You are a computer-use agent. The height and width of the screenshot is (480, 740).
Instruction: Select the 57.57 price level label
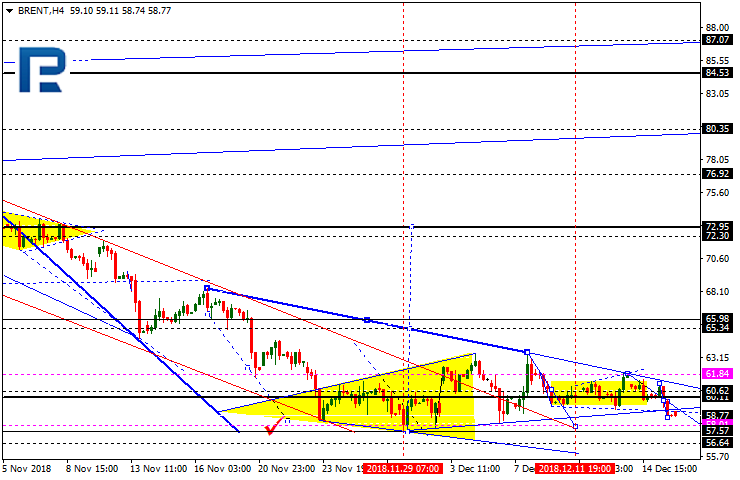pyautogui.click(x=717, y=431)
